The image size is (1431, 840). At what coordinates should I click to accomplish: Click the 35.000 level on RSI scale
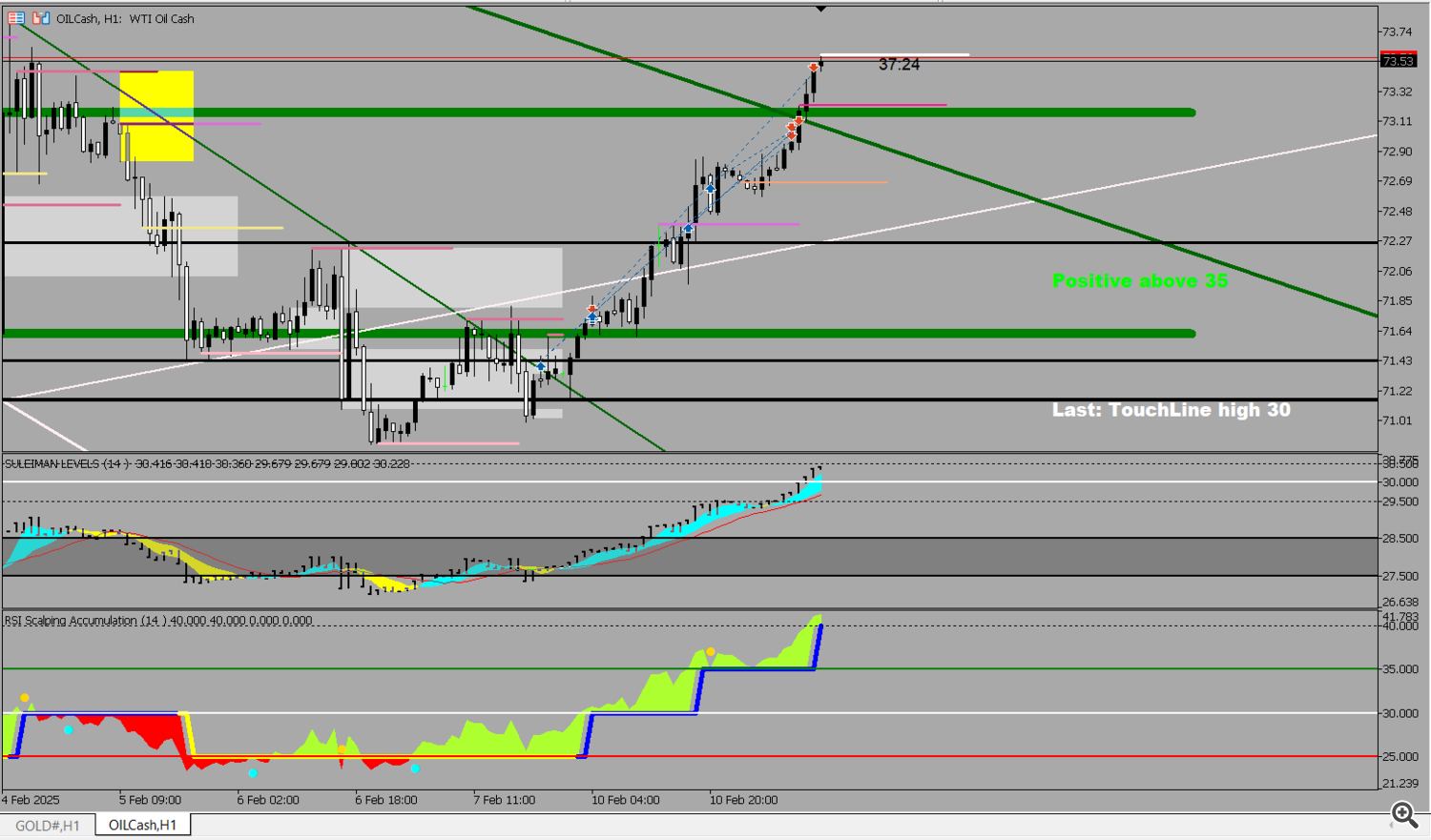pos(1400,669)
